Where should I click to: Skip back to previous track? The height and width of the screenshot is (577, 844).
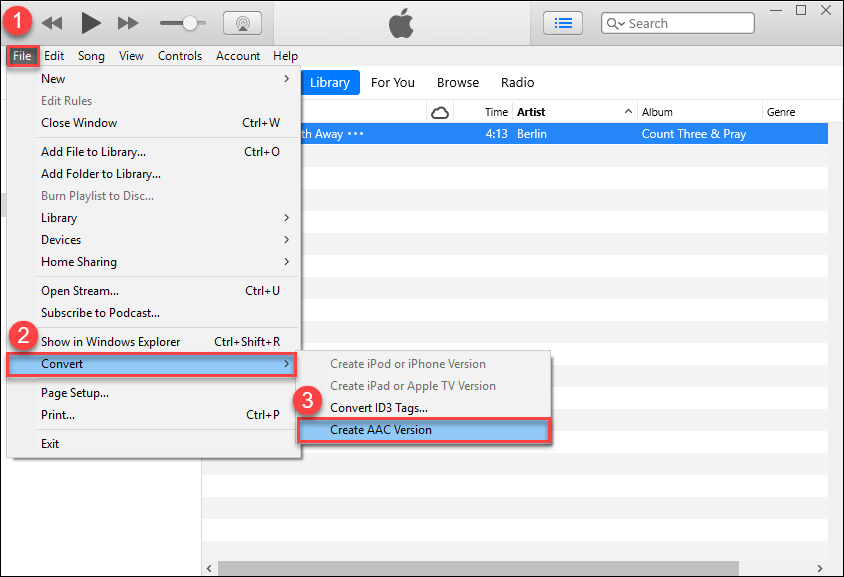click(x=52, y=22)
